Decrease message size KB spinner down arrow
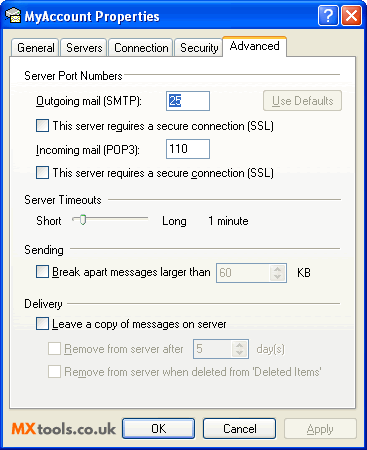Image resolution: width=367 pixels, height=450 pixels. point(277,277)
